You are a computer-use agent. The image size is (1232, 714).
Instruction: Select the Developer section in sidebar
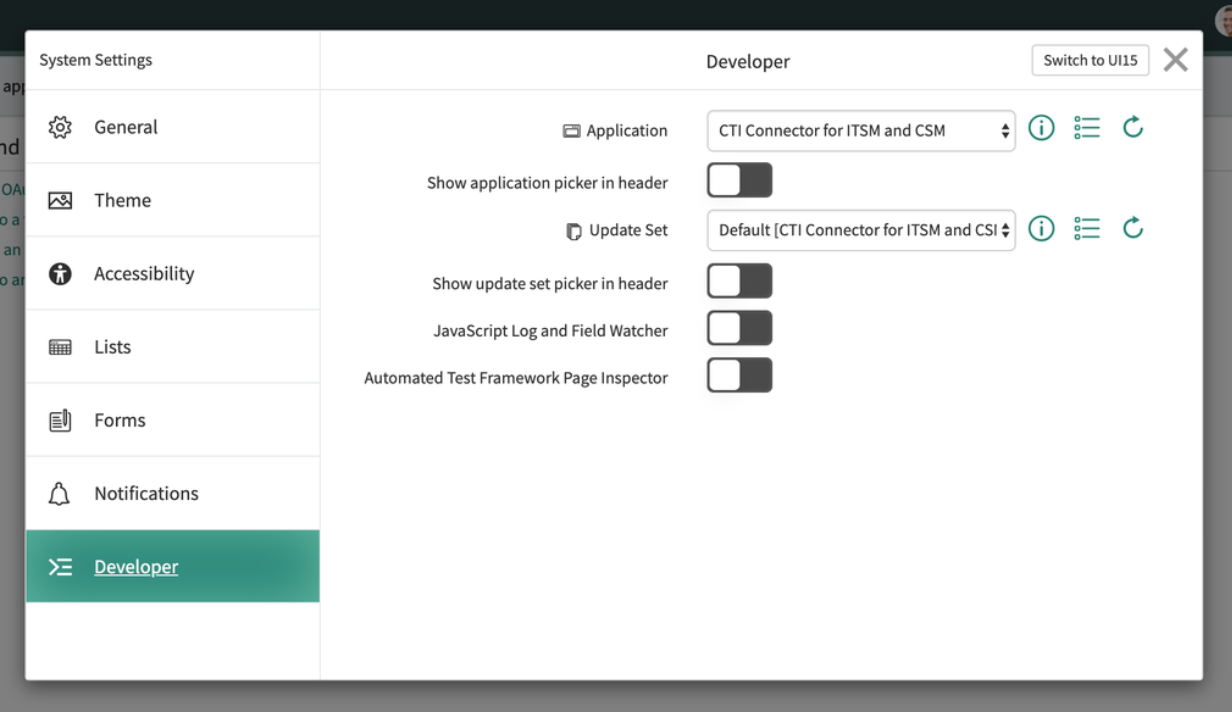pos(136,566)
